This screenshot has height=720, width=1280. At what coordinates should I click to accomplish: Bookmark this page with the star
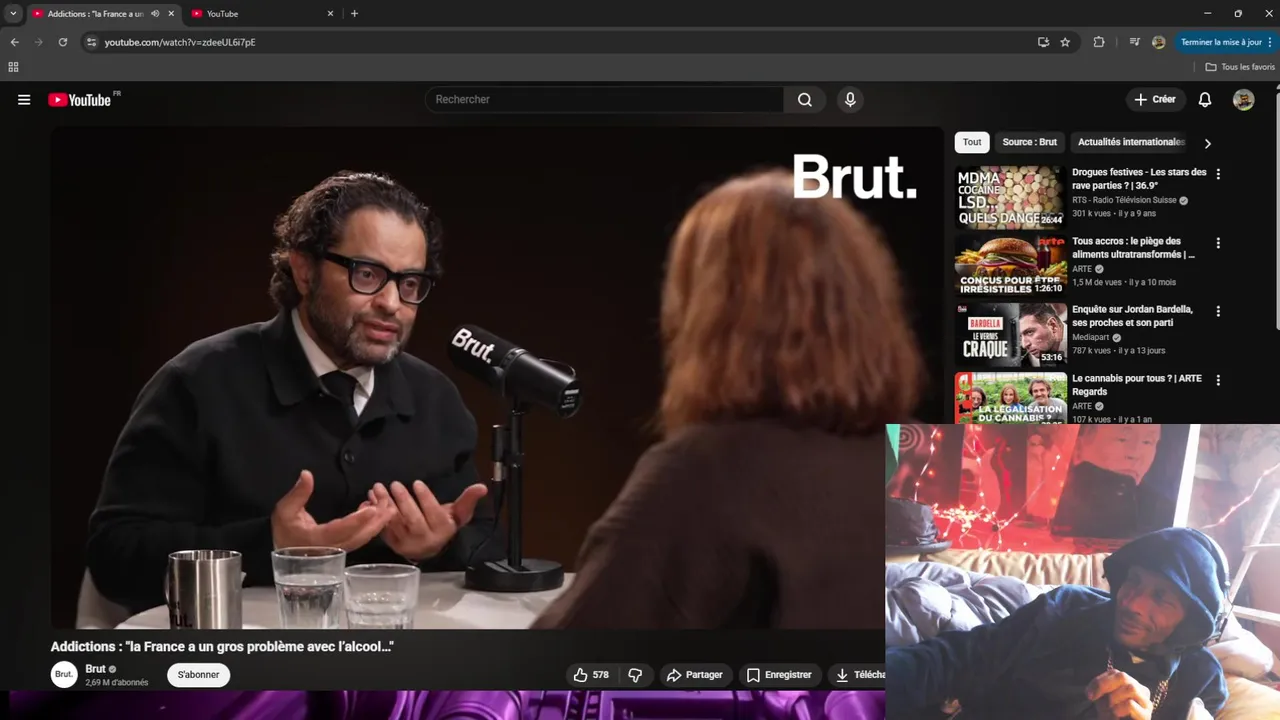click(x=1065, y=42)
